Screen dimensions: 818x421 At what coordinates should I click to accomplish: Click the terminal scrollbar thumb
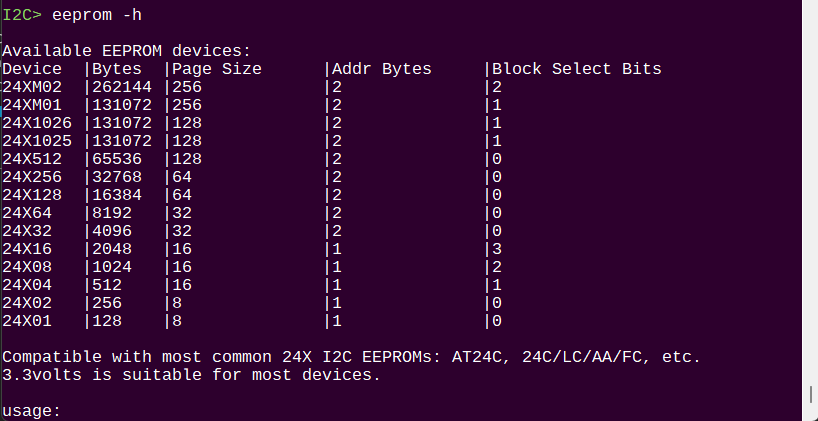point(811,394)
